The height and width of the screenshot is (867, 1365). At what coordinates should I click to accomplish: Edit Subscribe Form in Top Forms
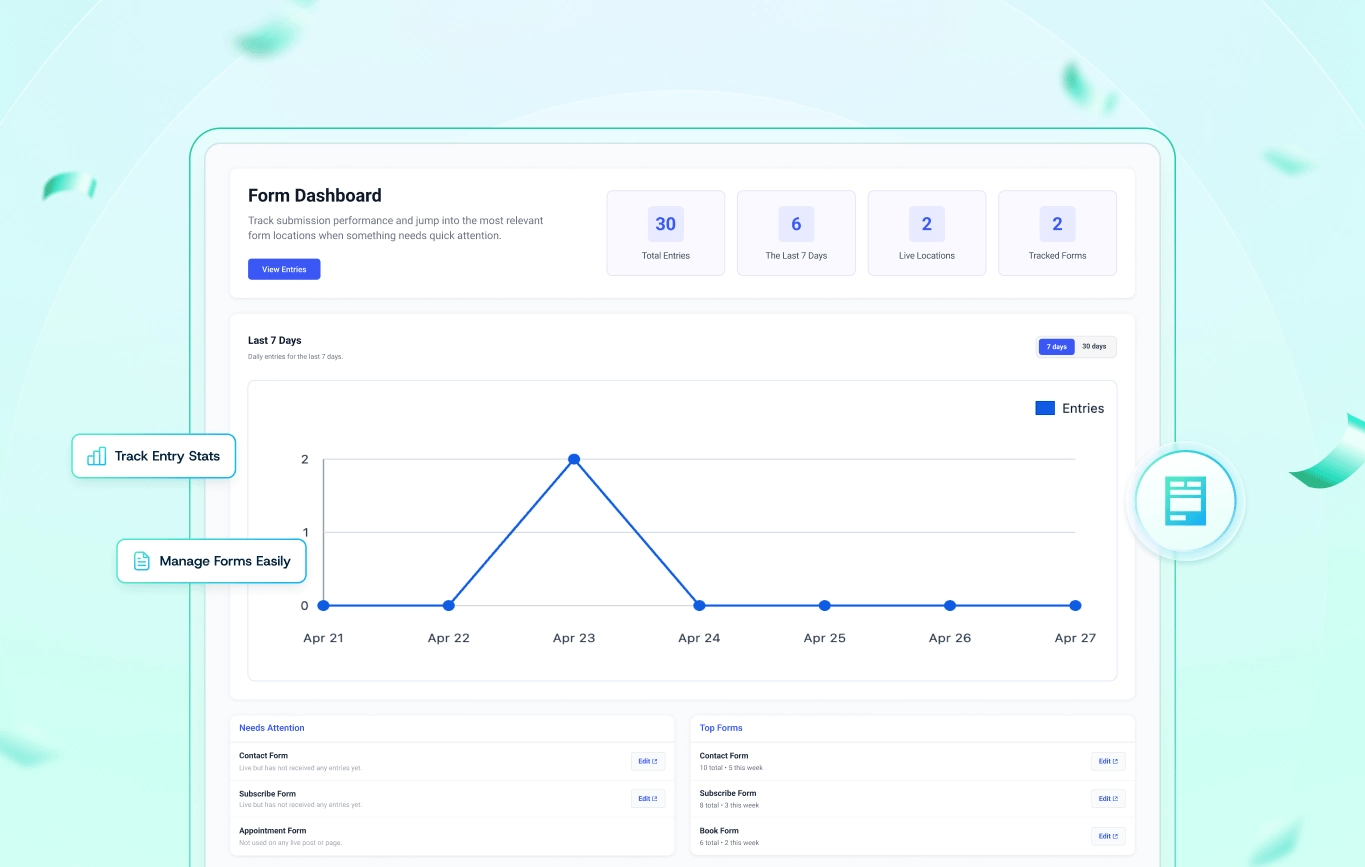(x=1108, y=798)
